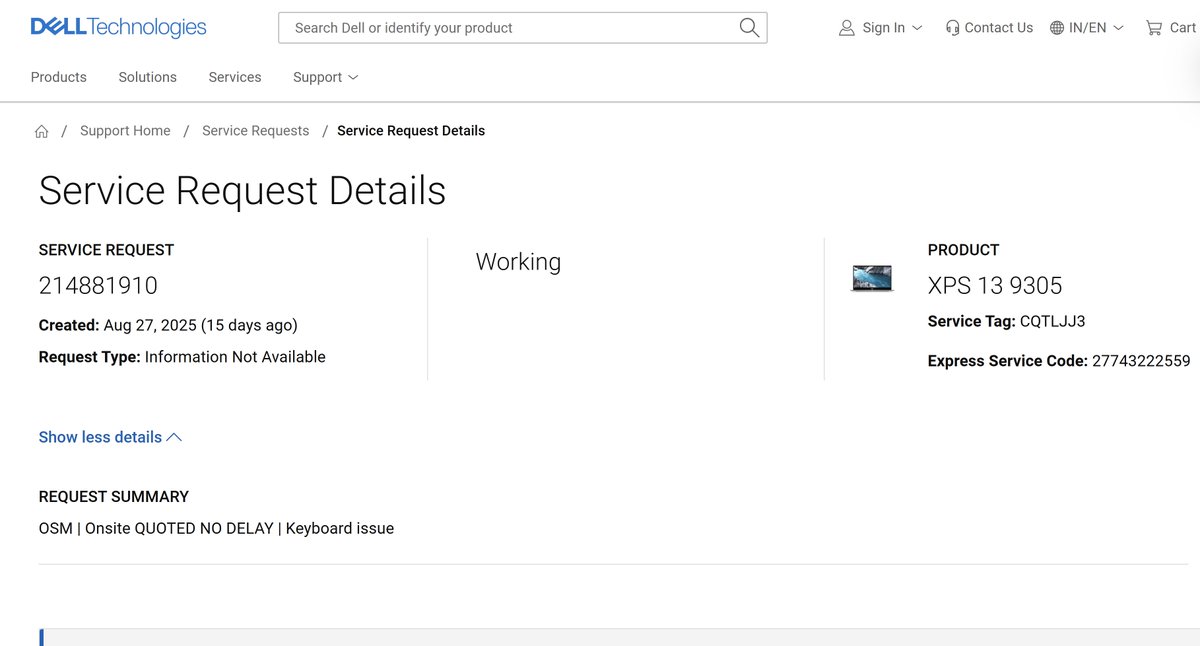Click the Created Aug 27, 2025 line
The height and width of the screenshot is (646, 1200).
tap(168, 325)
